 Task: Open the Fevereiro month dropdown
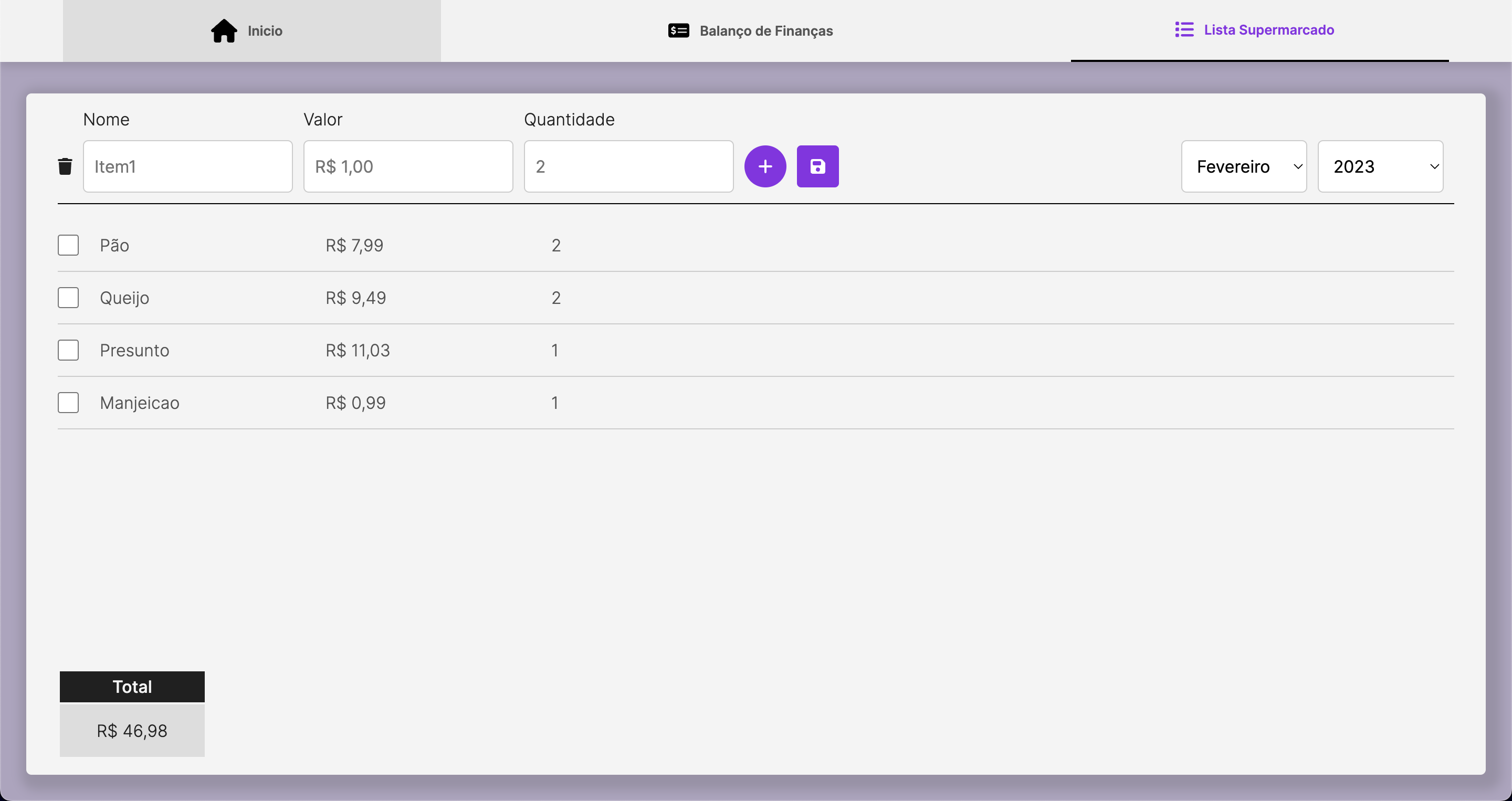pos(1243,166)
